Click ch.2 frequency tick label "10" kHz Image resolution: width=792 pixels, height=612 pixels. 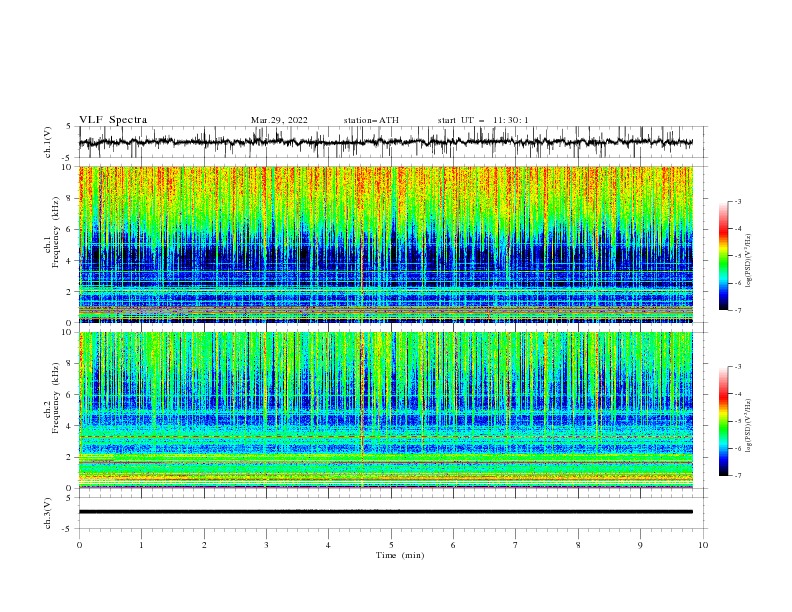click(68, 332)
